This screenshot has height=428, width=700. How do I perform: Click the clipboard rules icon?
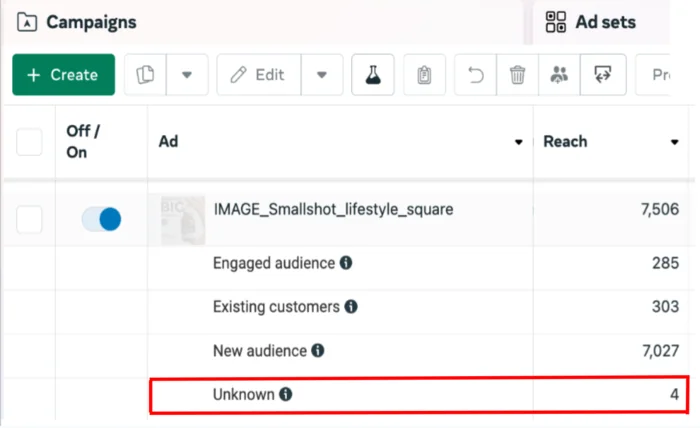click(424, 75)
